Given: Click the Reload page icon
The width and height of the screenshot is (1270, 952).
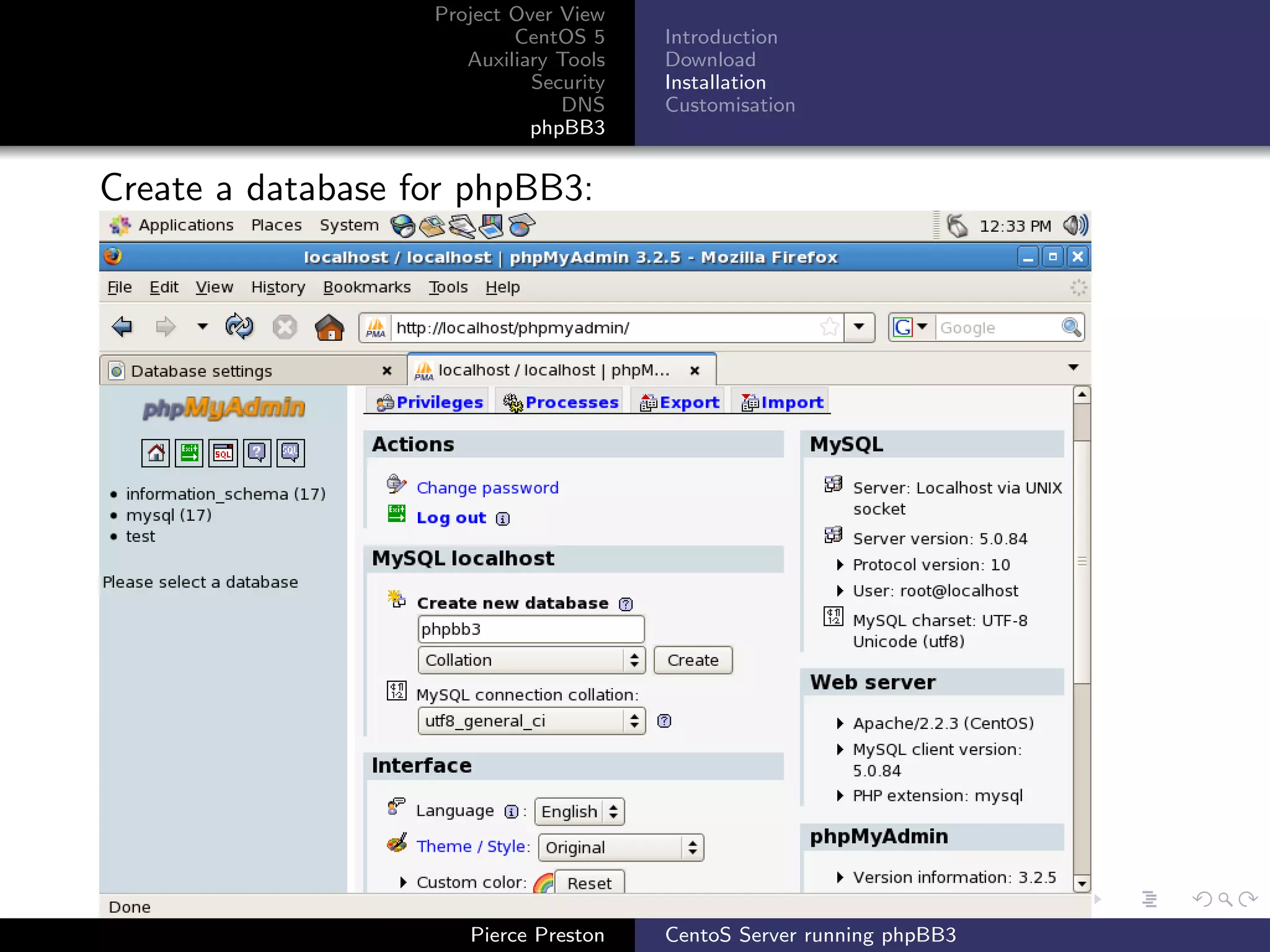Looking at the screenshot, I should pyautogui.click(x=239, y=327).
